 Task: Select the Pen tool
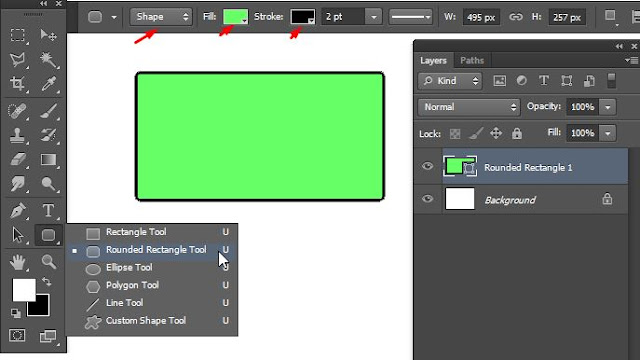[x=18, y=211]
